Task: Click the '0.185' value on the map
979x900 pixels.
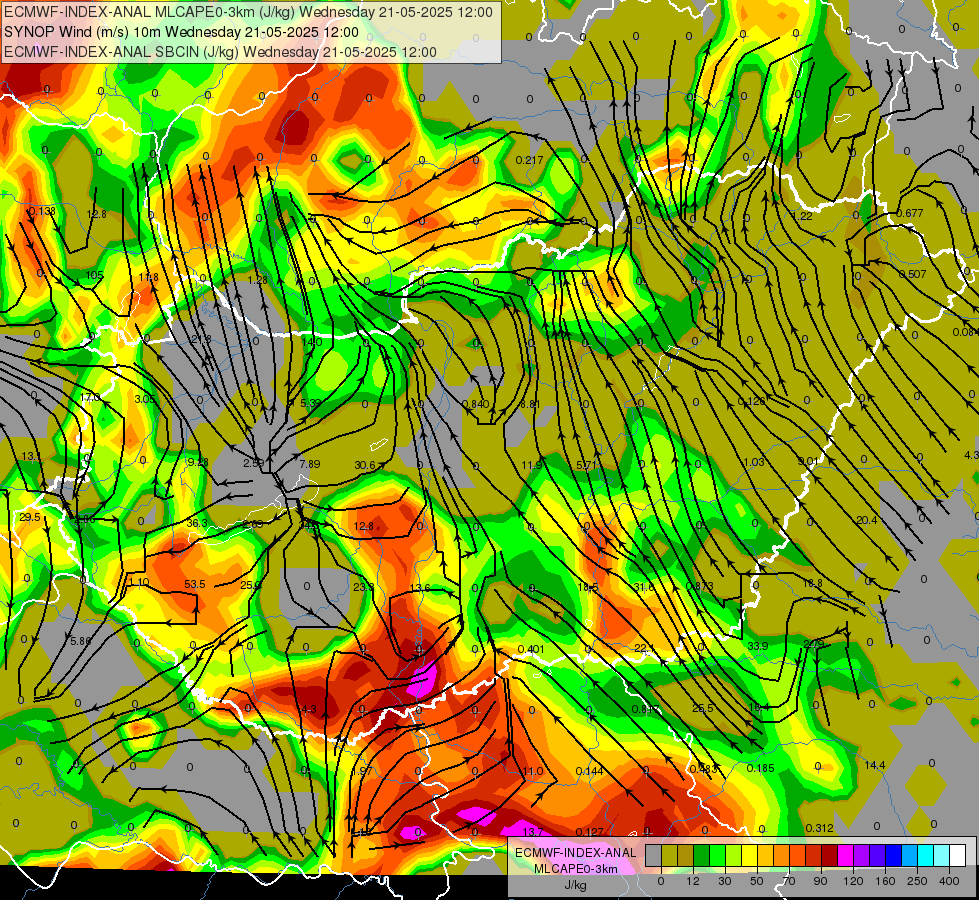Action: click(760, 768)
